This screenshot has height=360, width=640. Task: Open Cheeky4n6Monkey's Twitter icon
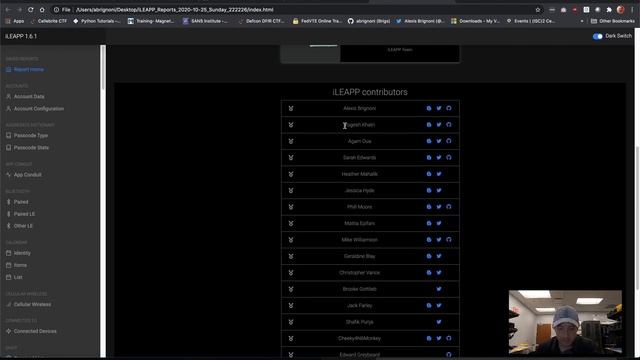coord(439,338)
